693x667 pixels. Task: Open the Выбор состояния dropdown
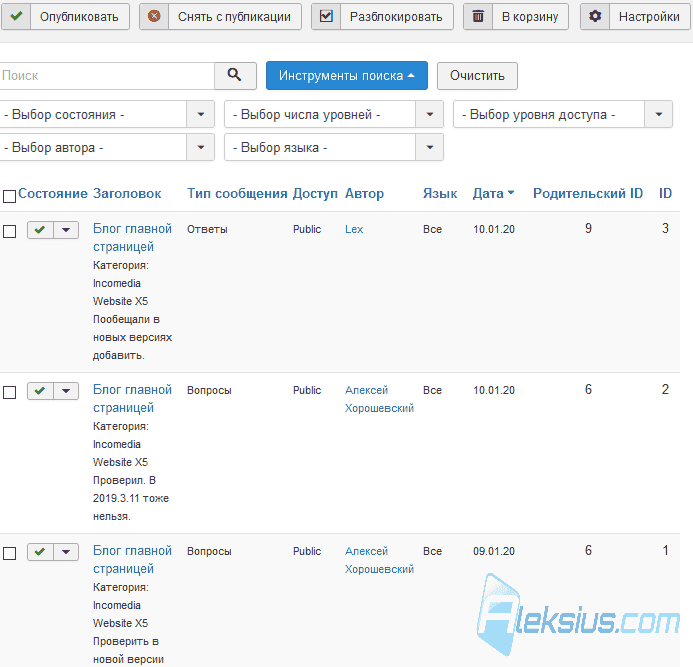(x=107, y=114)
